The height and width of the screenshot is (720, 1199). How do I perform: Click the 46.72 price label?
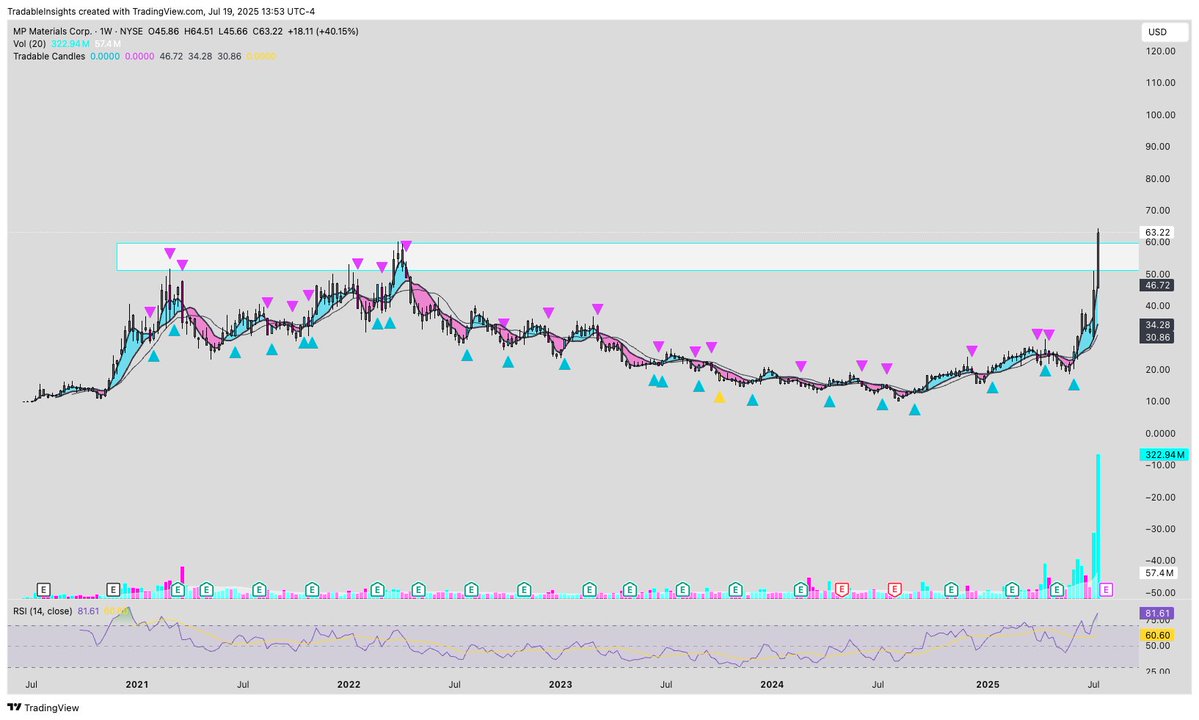pos(1157,285)
